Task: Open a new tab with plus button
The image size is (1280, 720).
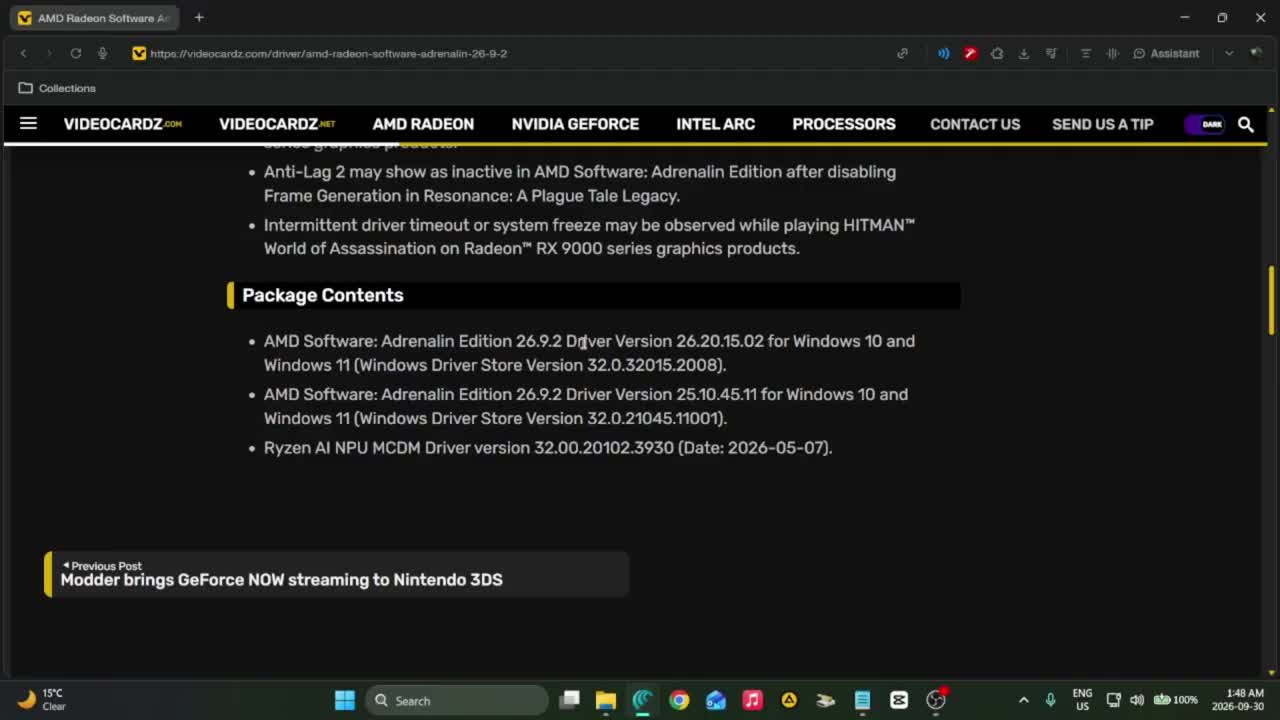Action: coord(199,17)
